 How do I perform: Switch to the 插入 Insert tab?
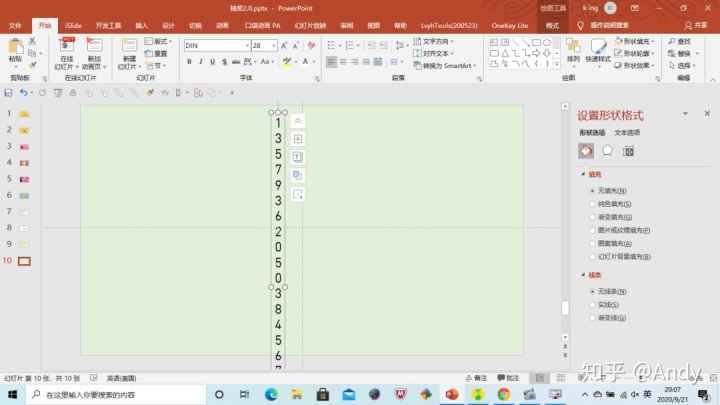point(141,26)
